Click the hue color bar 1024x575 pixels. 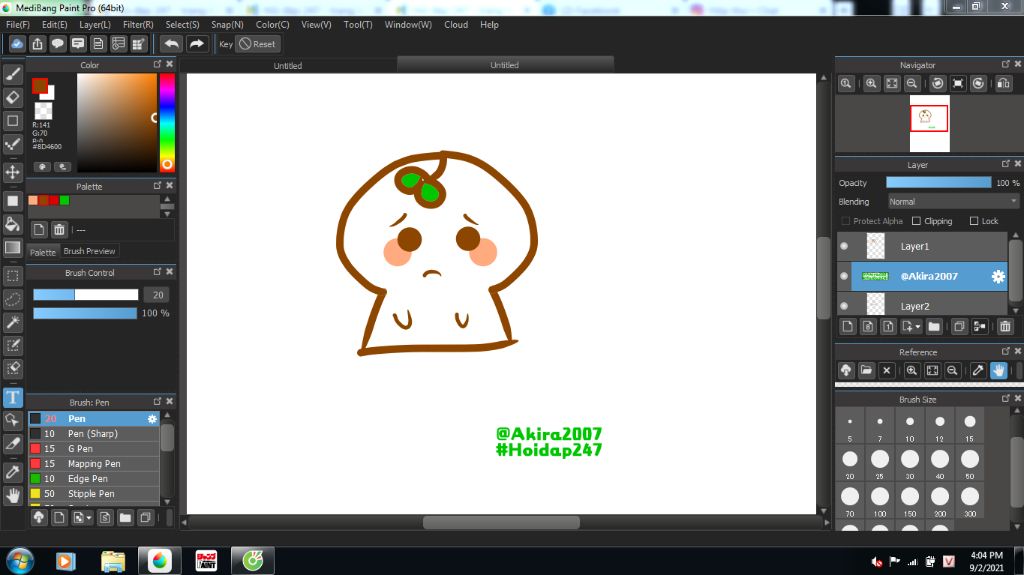click(x=167, y=123)
